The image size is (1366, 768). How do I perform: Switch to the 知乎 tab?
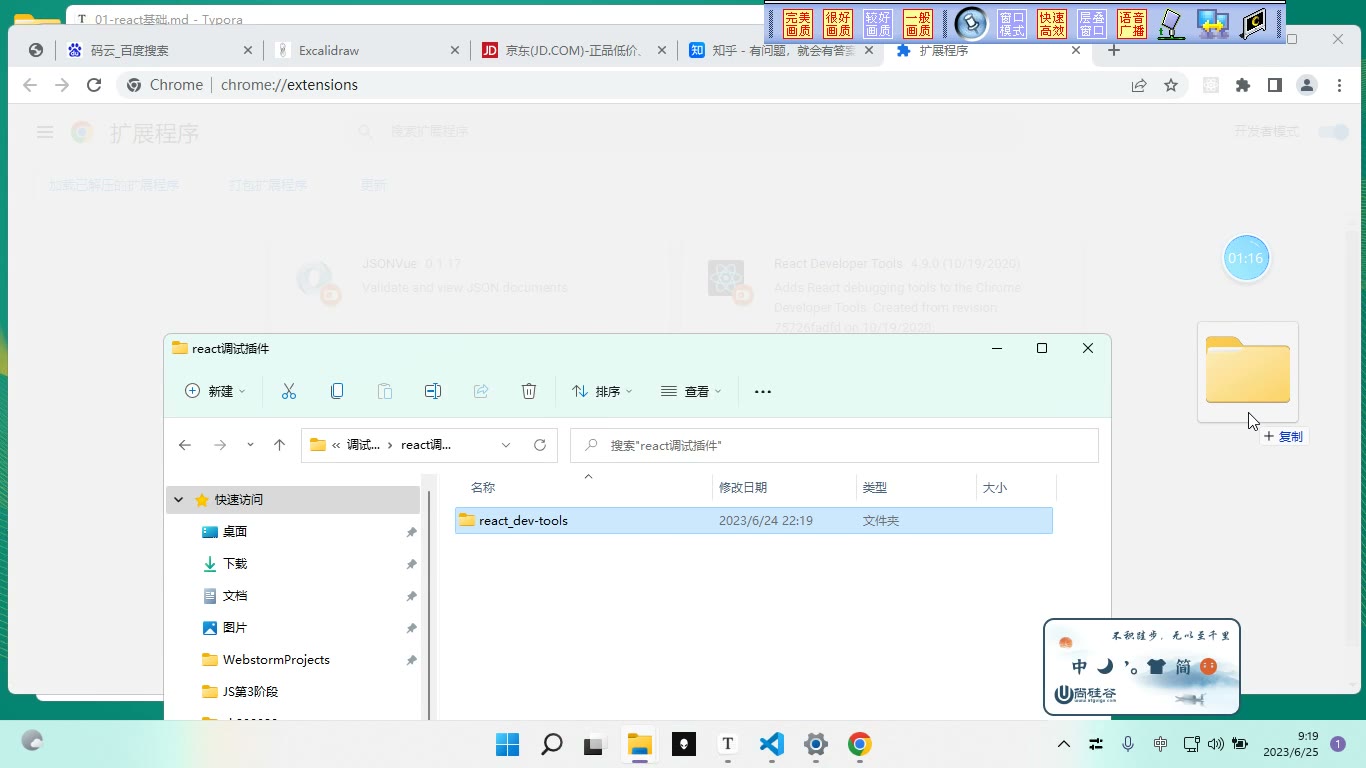[780, 50]
